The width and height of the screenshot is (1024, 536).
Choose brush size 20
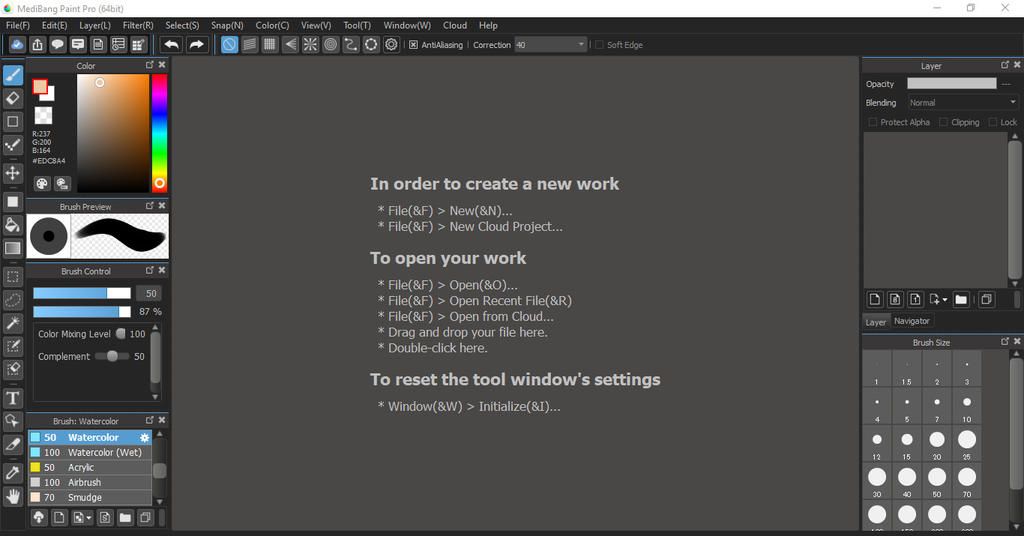(x=936, y=445)
